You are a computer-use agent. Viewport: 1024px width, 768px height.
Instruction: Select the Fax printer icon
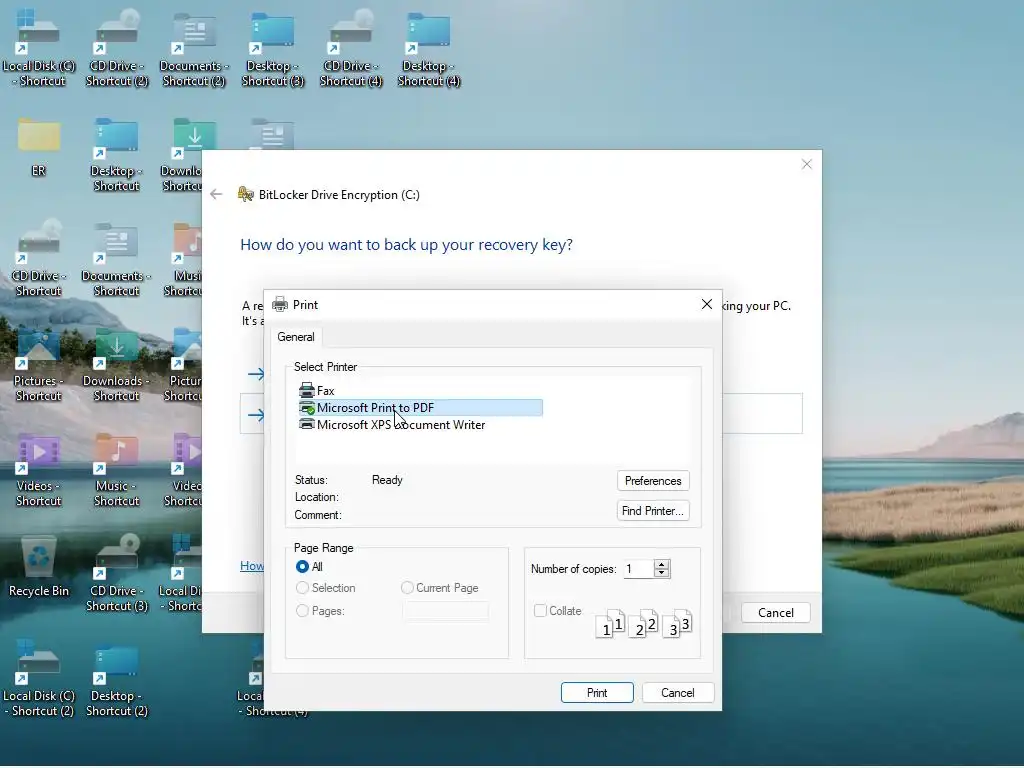306,391
